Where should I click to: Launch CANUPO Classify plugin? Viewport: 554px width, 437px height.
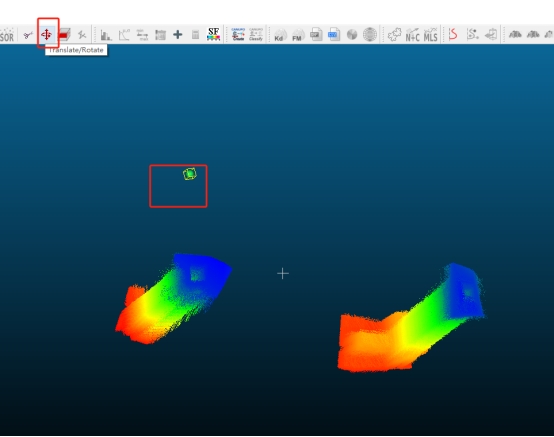(x=256, y=34)
